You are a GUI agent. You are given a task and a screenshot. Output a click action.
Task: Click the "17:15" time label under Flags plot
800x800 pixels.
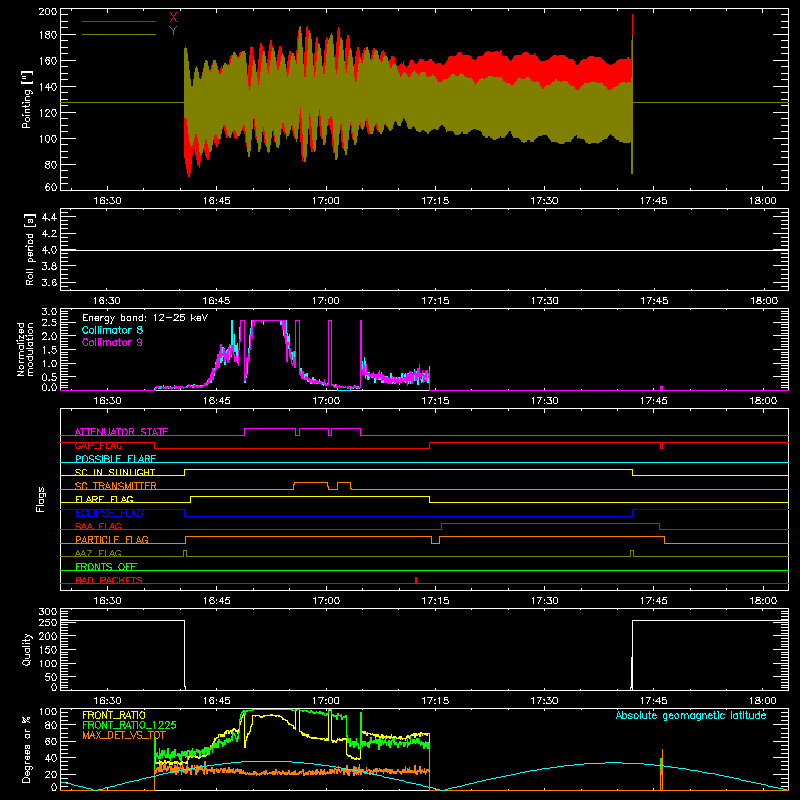point(435,601)
